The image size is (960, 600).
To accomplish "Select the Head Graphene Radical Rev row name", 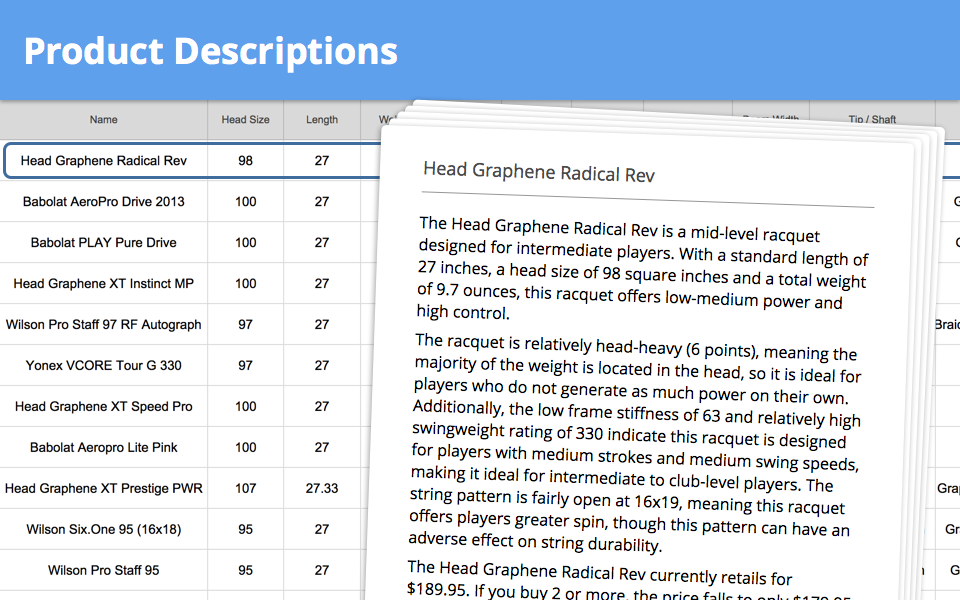I will [103, 160].
